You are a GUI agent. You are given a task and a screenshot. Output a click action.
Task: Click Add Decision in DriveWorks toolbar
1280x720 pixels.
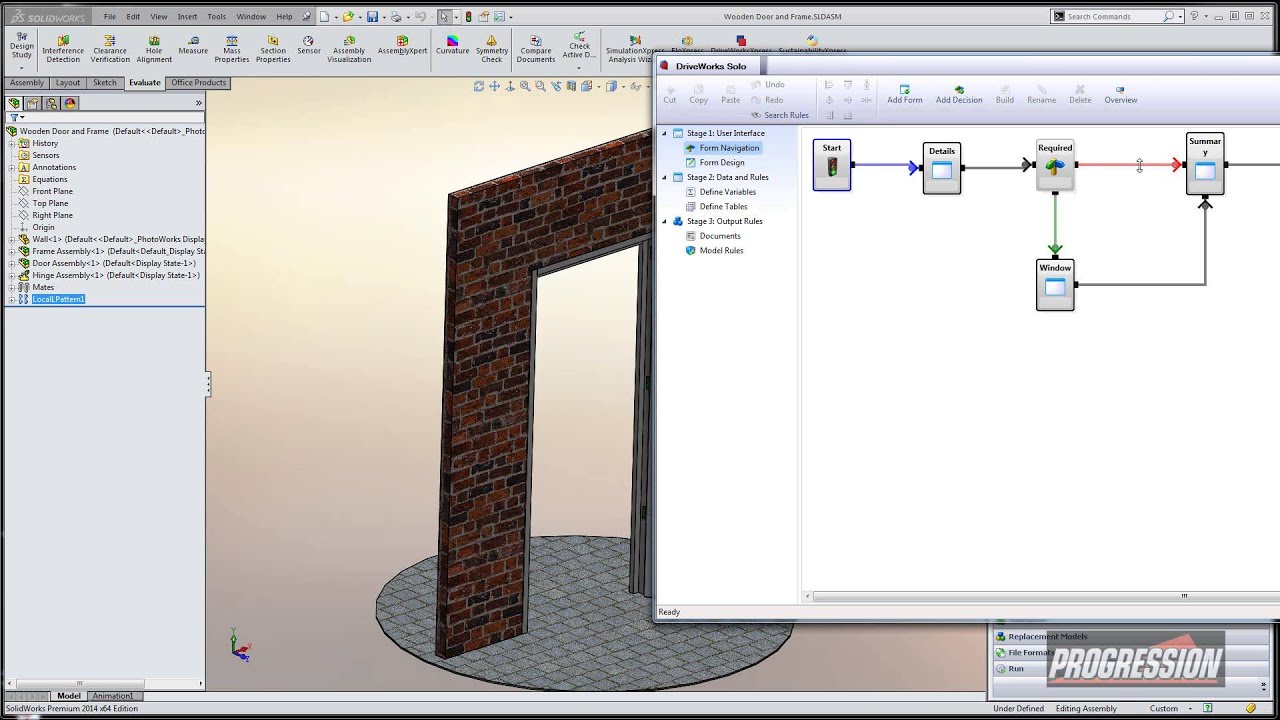pos(958,94)
